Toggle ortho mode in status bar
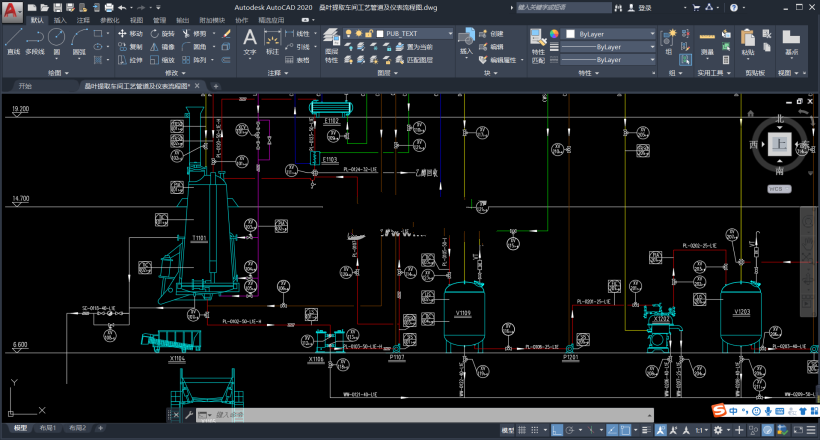The width and height of the screenshot is (820, 440). coord(557,430)
